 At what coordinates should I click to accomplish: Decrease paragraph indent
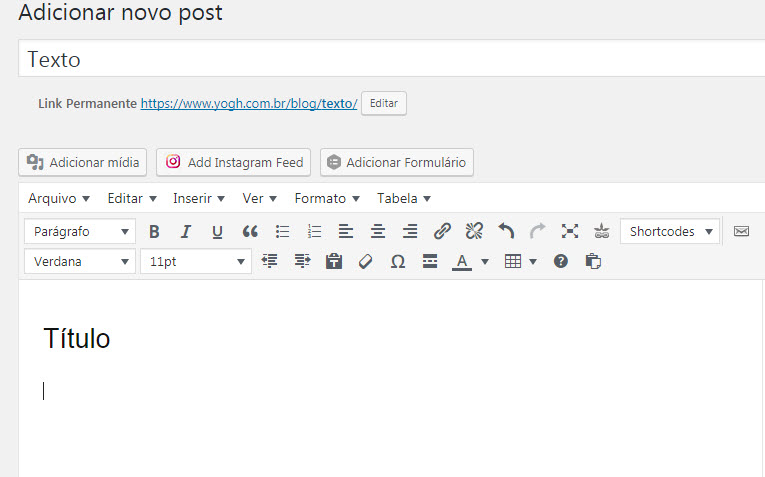pos(269,261)
